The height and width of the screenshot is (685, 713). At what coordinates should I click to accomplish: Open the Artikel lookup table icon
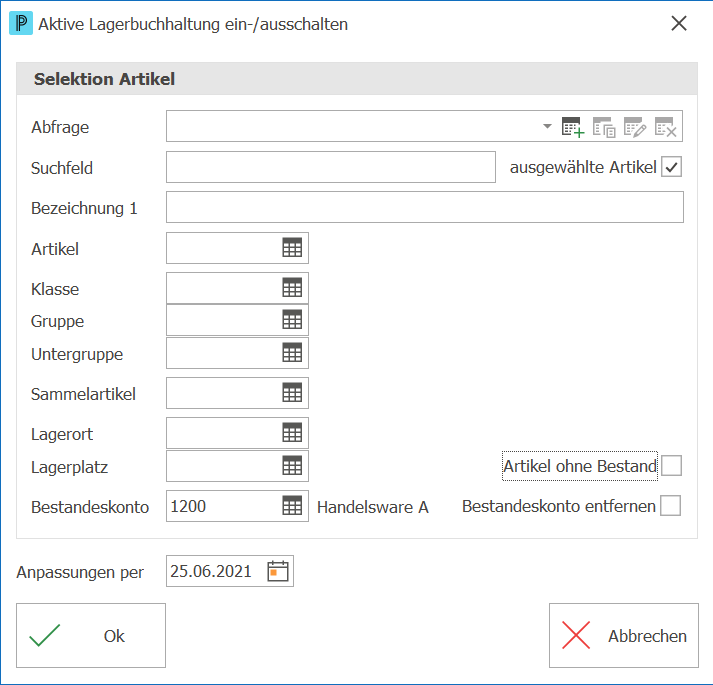pyautogui.click(x=292, y=248)
